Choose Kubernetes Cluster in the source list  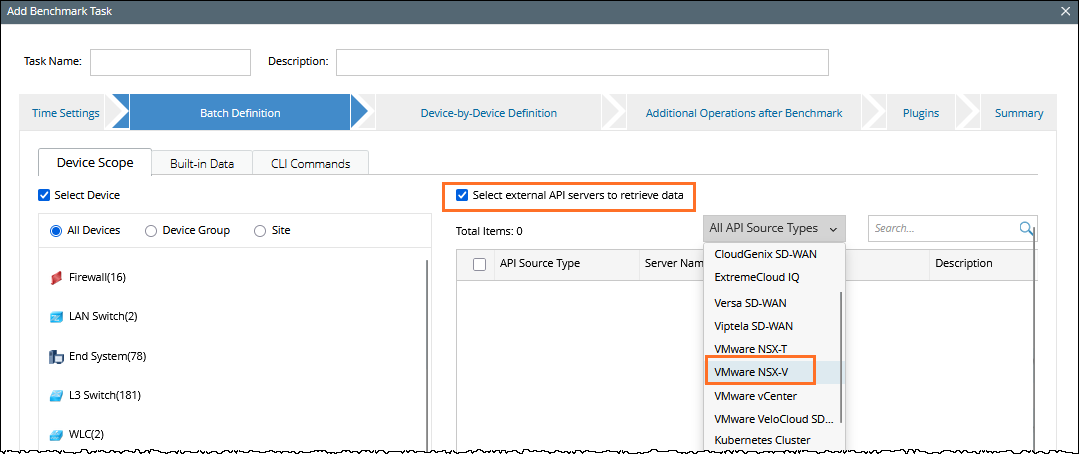tap(762, 440)
